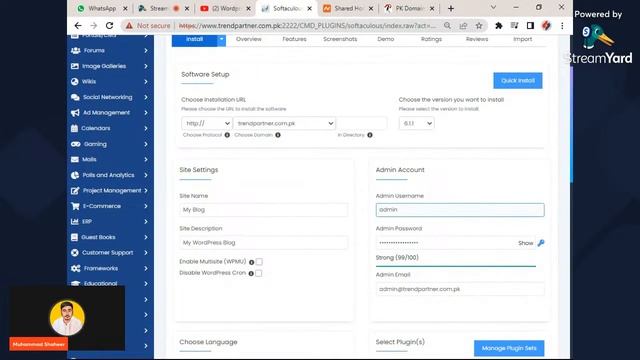The height and width of the screenshot is (360, 640).
Task: Click the Site Description field
Action: pyautogui.click(x=264, y=243)
